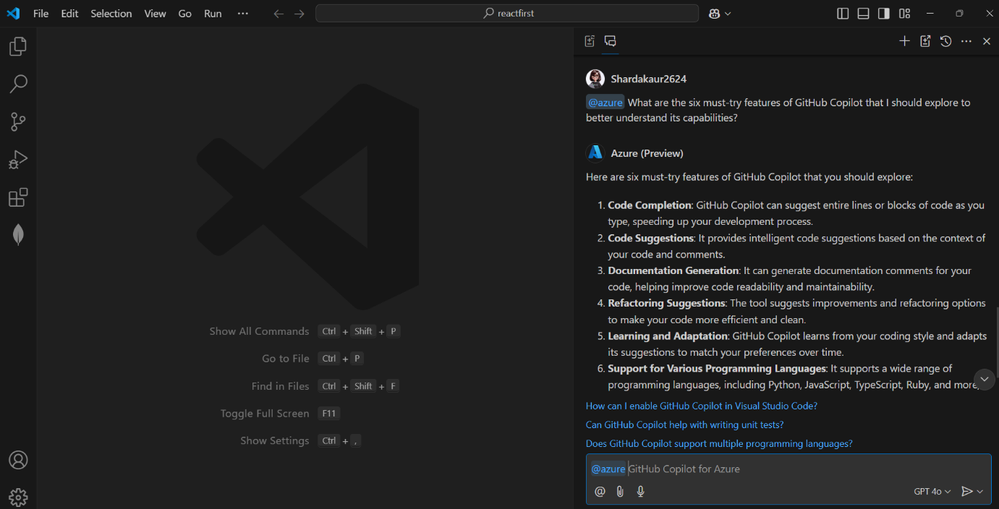Open the Source Control view
The image size is (999, 509).
click(x=18, y=122)
